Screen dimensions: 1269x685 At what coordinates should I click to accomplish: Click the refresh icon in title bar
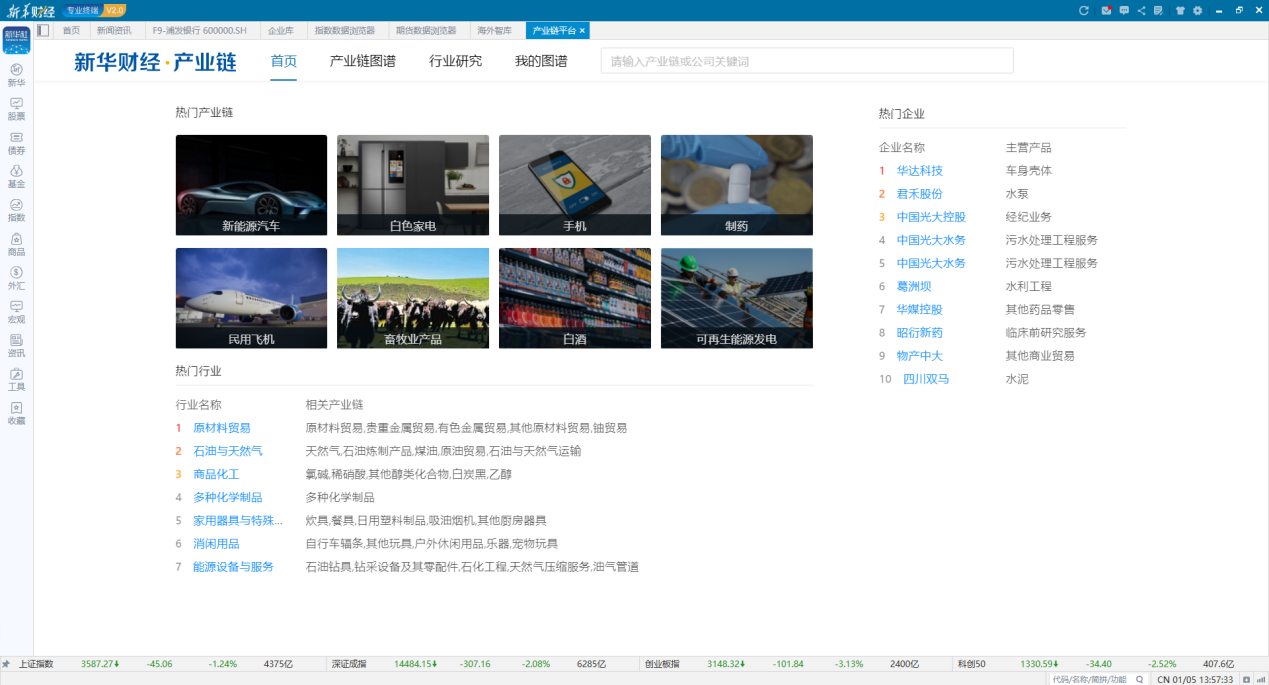pos(1083,10)
